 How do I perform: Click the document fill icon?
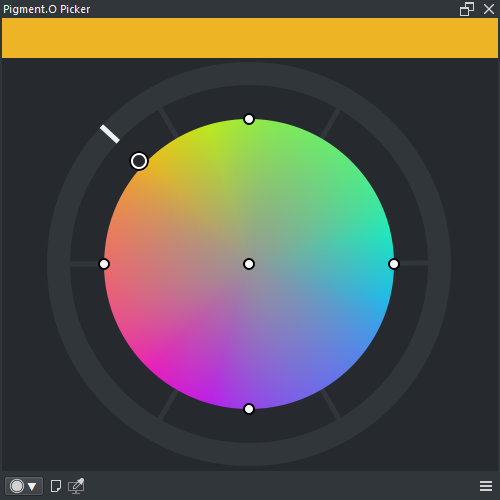point(56,486)
